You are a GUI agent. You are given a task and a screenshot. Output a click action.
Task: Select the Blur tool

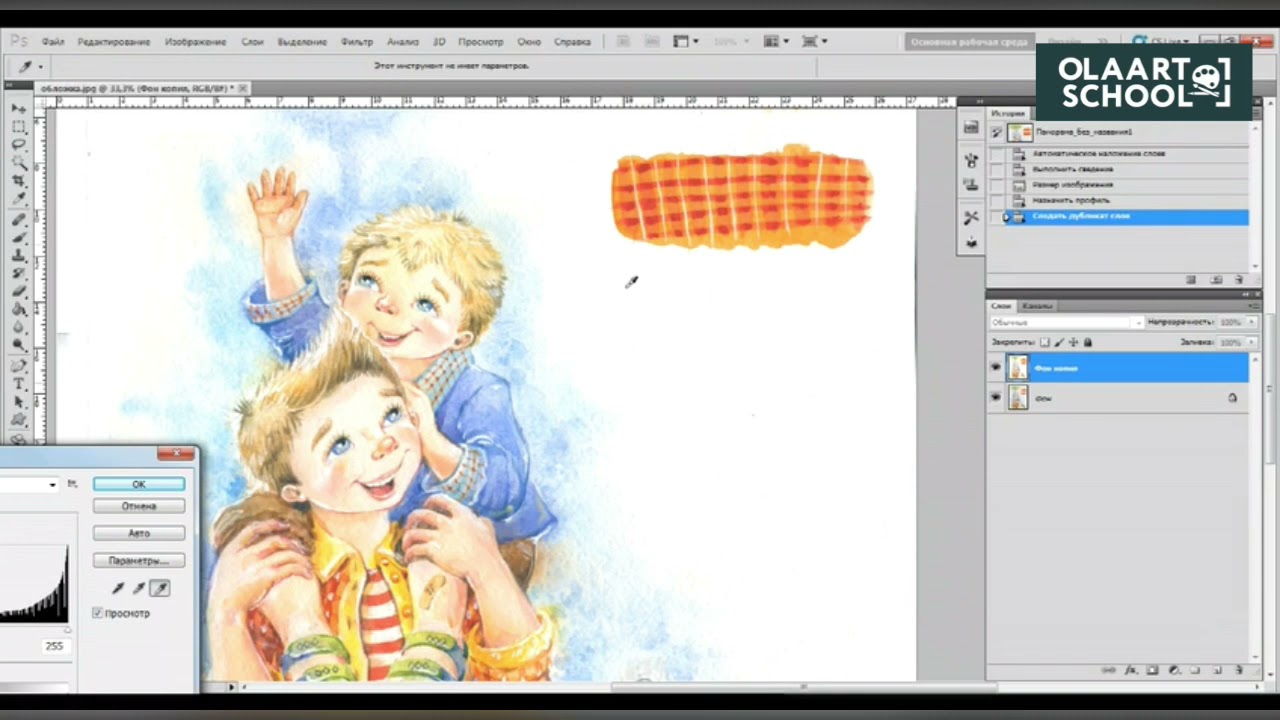click(19, 327)
